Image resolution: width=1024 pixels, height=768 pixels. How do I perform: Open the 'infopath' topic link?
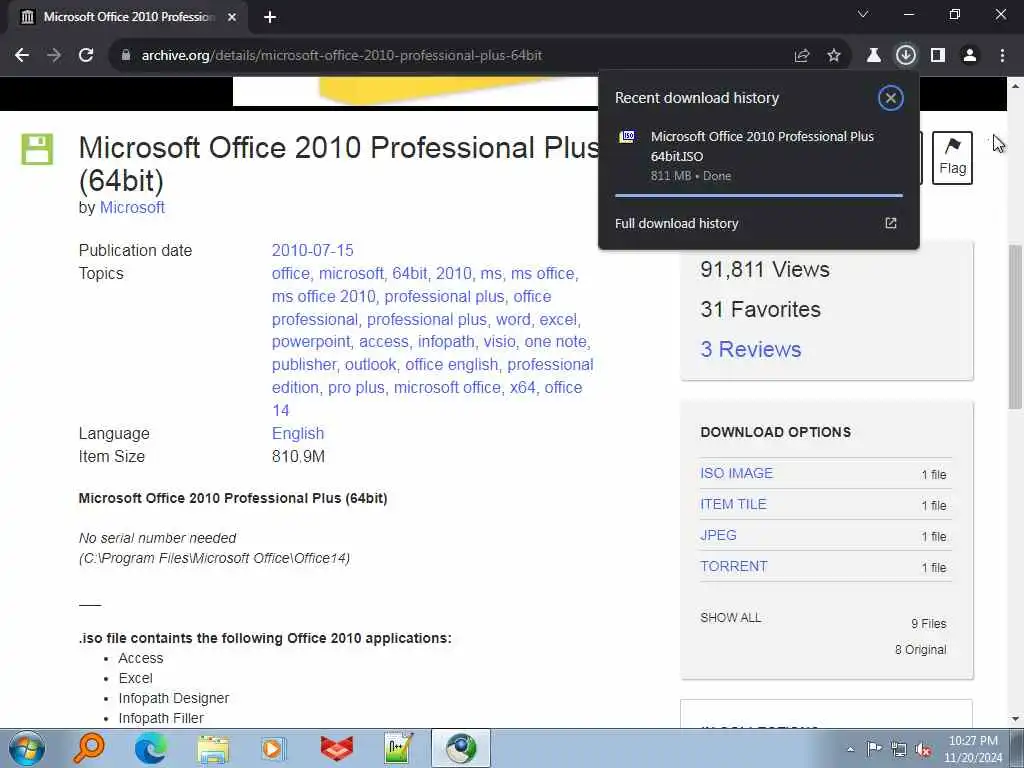click(446, 342)
